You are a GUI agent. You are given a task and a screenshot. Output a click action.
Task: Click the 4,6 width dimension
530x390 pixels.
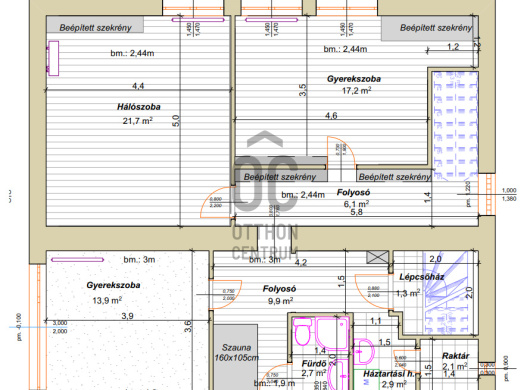pyautogui.click(x=331, y=116)
